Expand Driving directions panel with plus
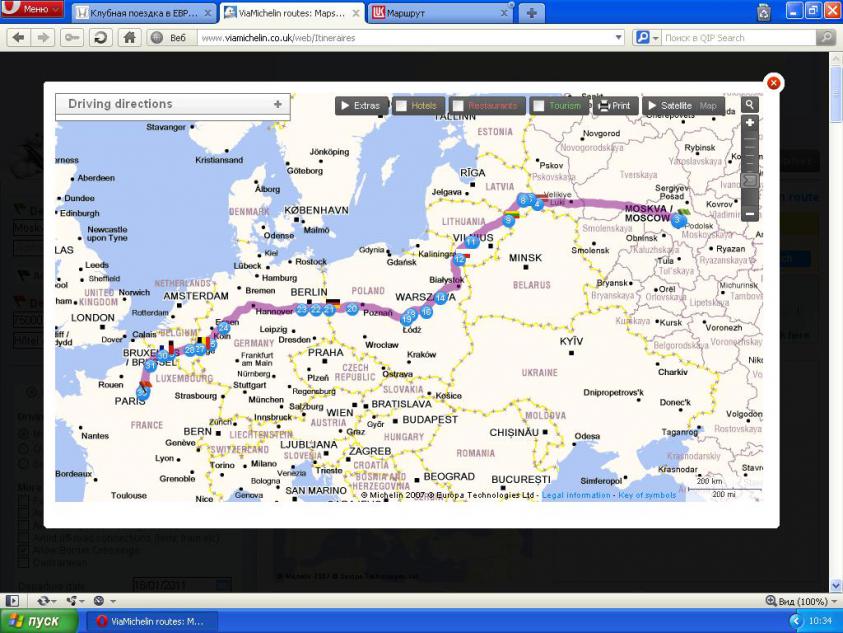Viewport: 843px width, 633px height. (277, 104)
